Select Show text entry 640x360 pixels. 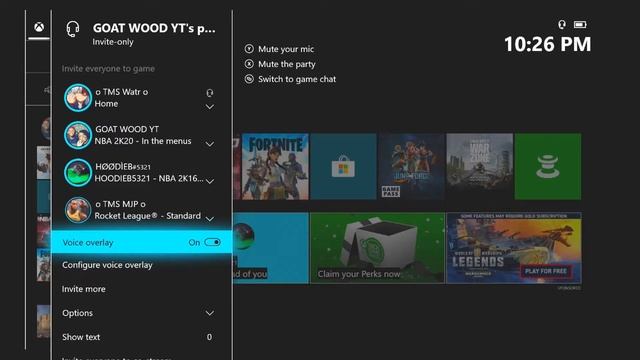[81, 337]
